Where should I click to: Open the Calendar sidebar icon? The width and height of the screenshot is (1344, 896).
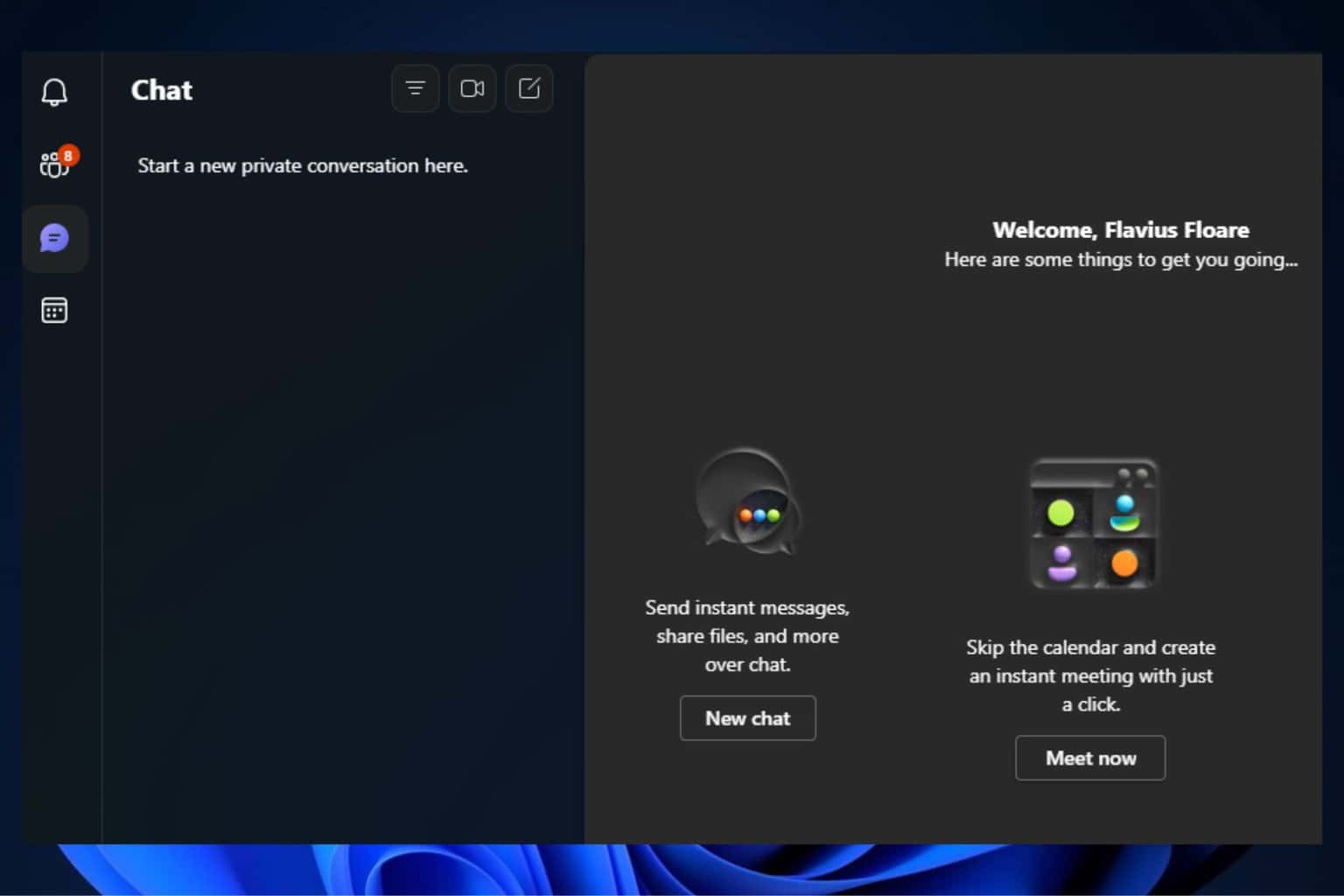(x=54, y=311)
